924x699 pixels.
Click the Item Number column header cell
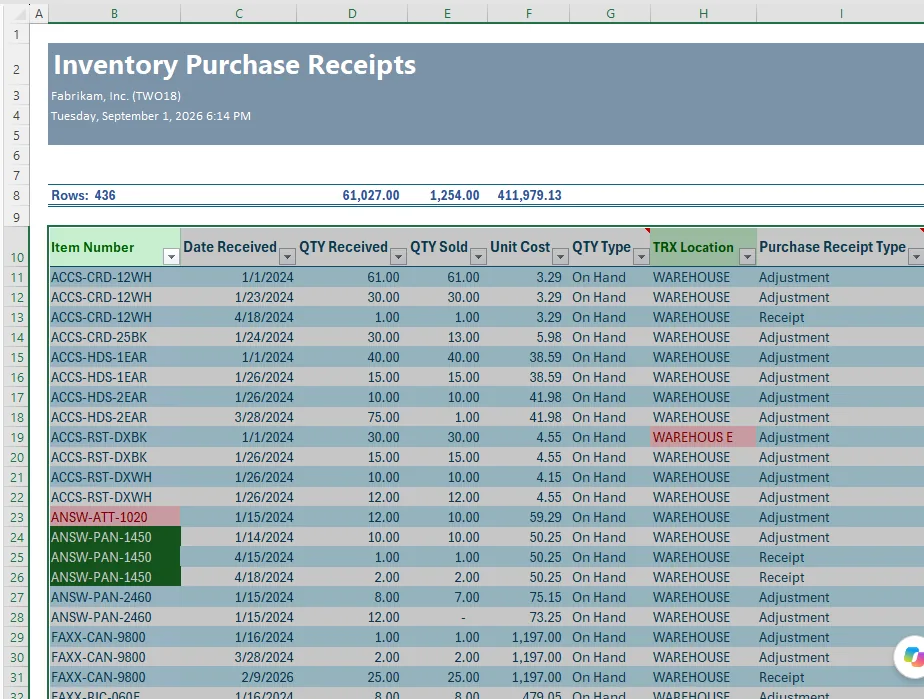pos(114,248)
